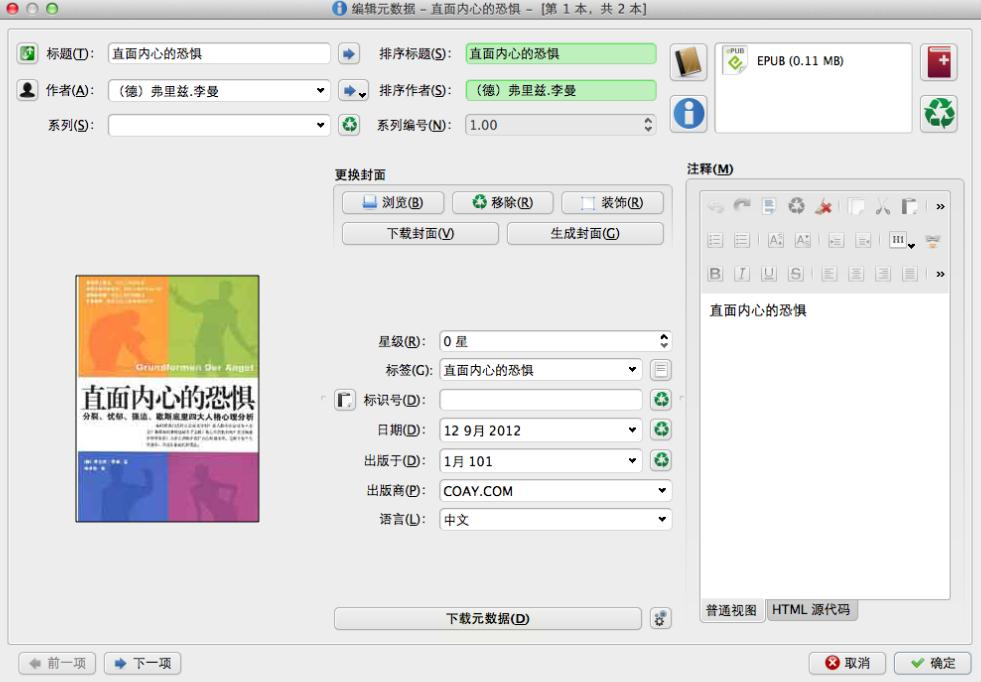Increase indentation icon in comments toolbar
This screenshot has height=682, width=981.
836,240
